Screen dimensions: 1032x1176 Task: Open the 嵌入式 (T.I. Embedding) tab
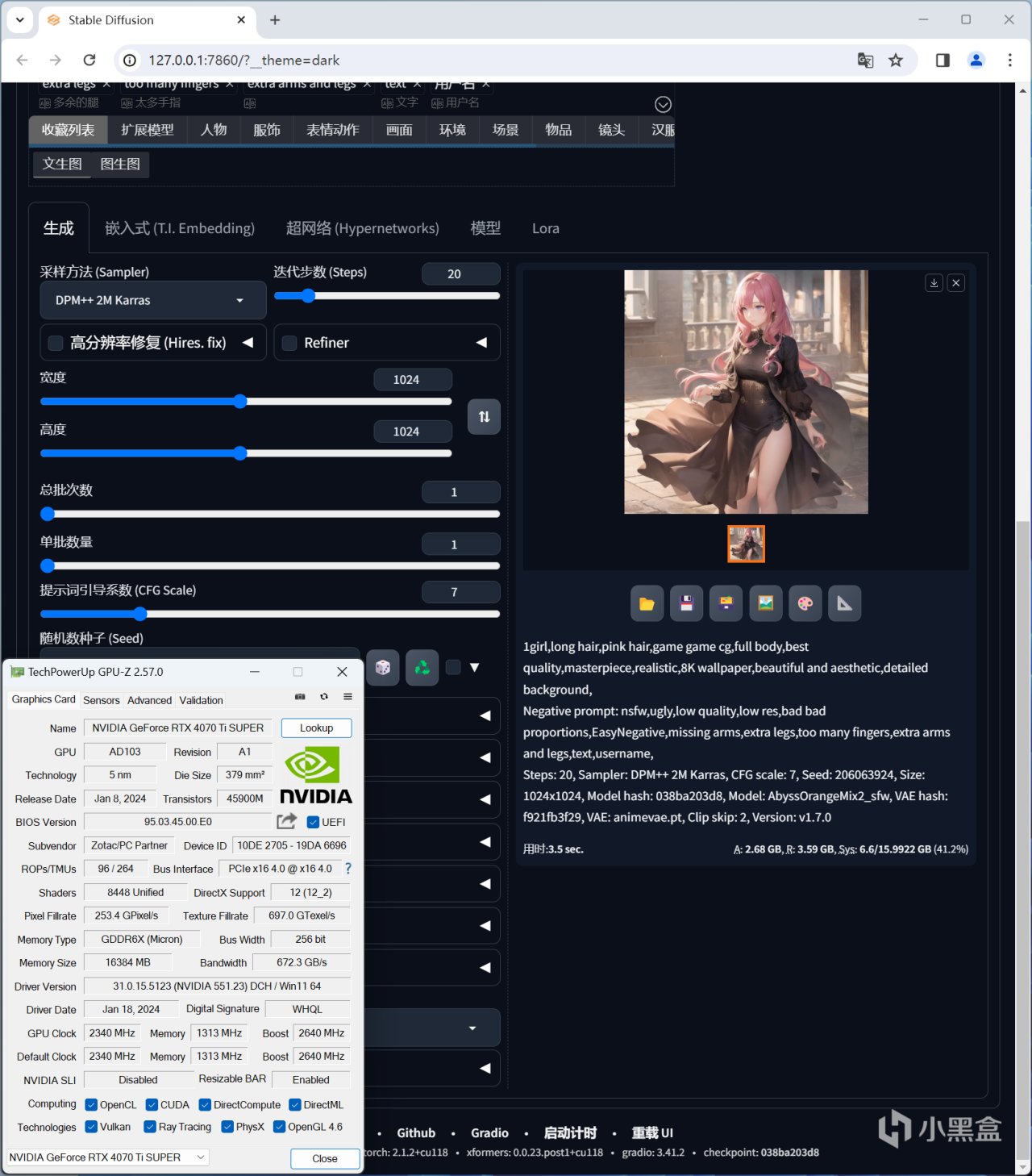180,229
